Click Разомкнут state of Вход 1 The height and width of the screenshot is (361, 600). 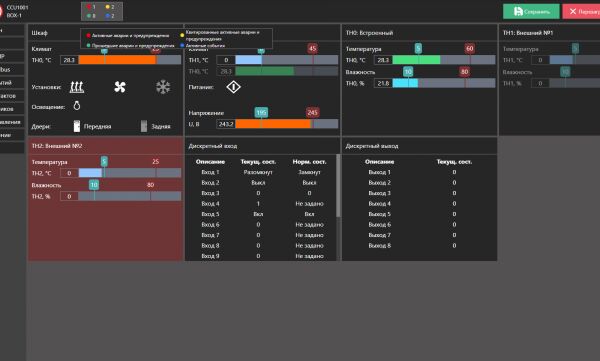click(258, 172)
